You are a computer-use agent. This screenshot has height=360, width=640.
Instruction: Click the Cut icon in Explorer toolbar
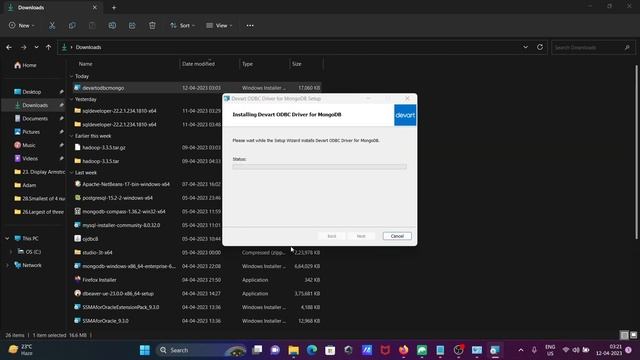52,25
